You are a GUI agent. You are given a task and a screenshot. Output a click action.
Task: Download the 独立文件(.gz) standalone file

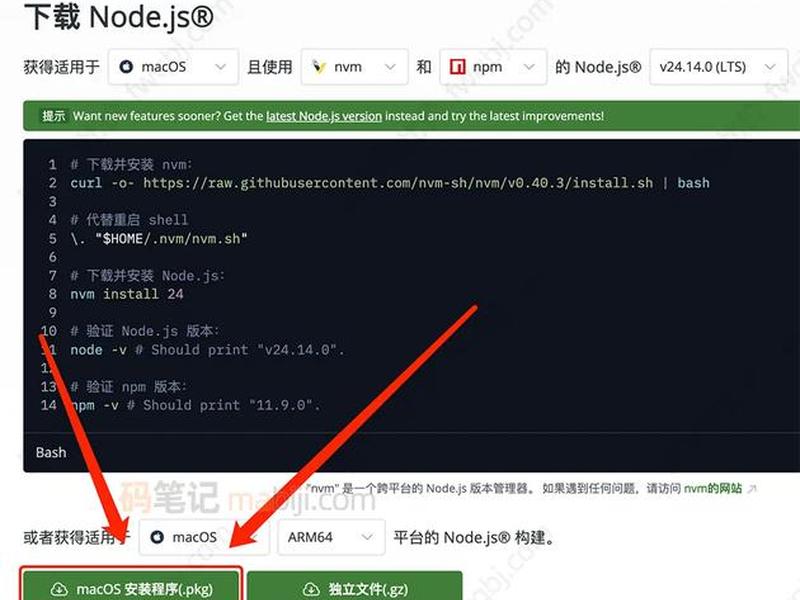pos(355,587)
